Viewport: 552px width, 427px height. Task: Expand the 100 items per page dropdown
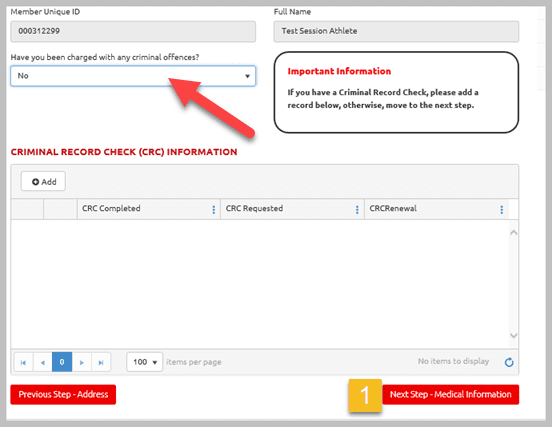click(x=145, y=362)
